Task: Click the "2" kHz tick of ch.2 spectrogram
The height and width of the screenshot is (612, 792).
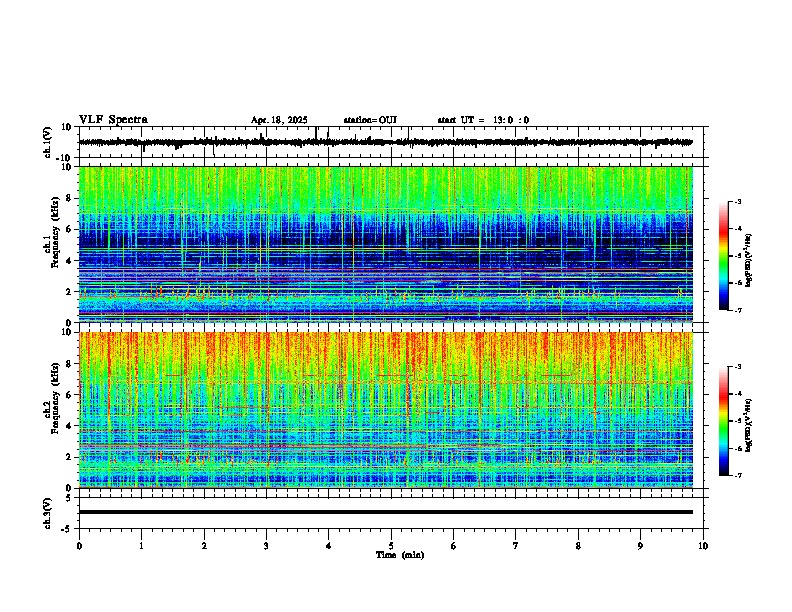Action: 69,457
